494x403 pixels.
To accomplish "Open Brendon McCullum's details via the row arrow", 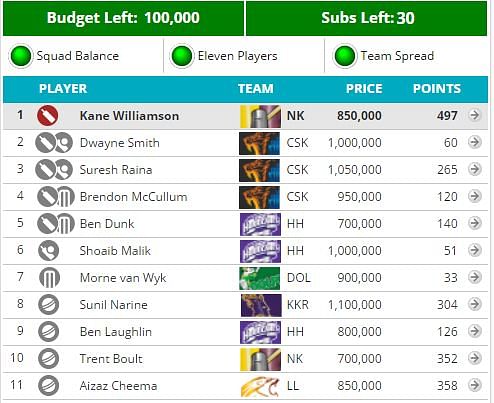I will coord(474,196).
